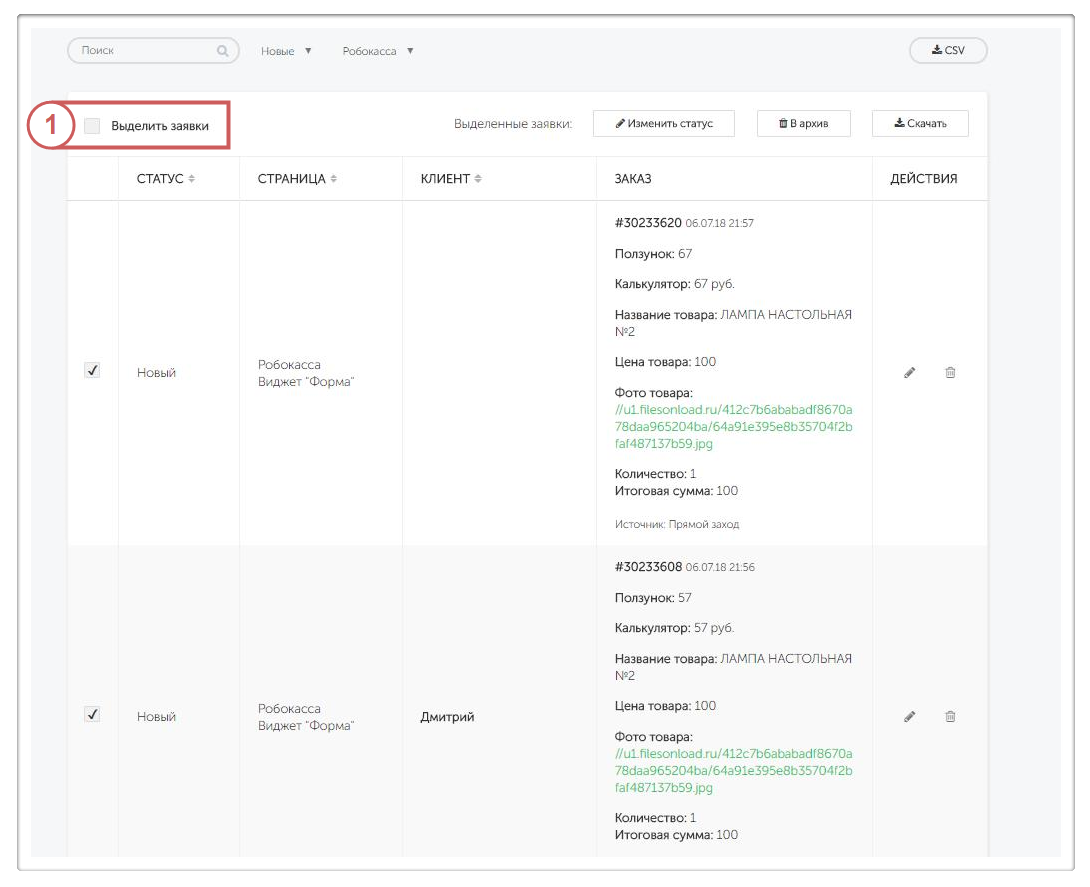Sort table by КЛИЕНТ column arrows
1090x887 pixels.
[x=478, y=179]
